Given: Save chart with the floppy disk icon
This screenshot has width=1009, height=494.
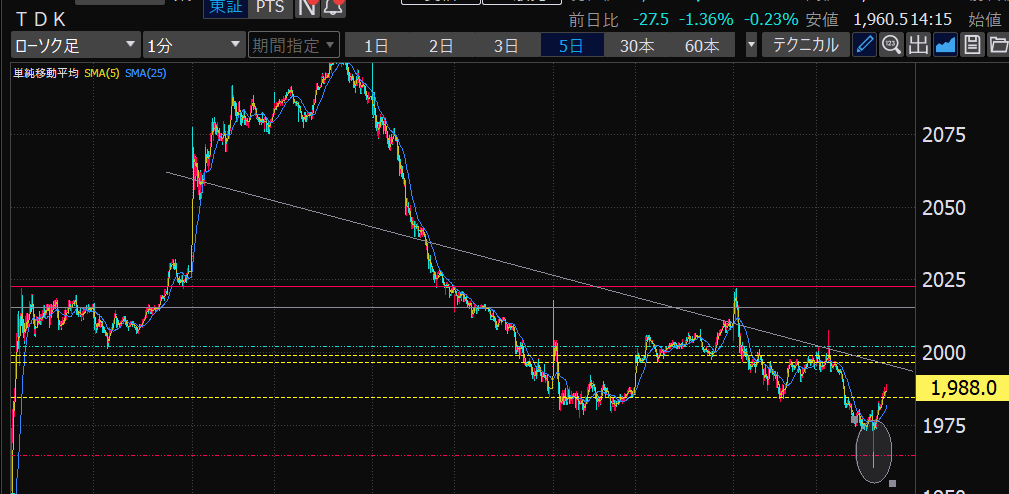Looking at the screenshot, I should (x=971, y=45).
